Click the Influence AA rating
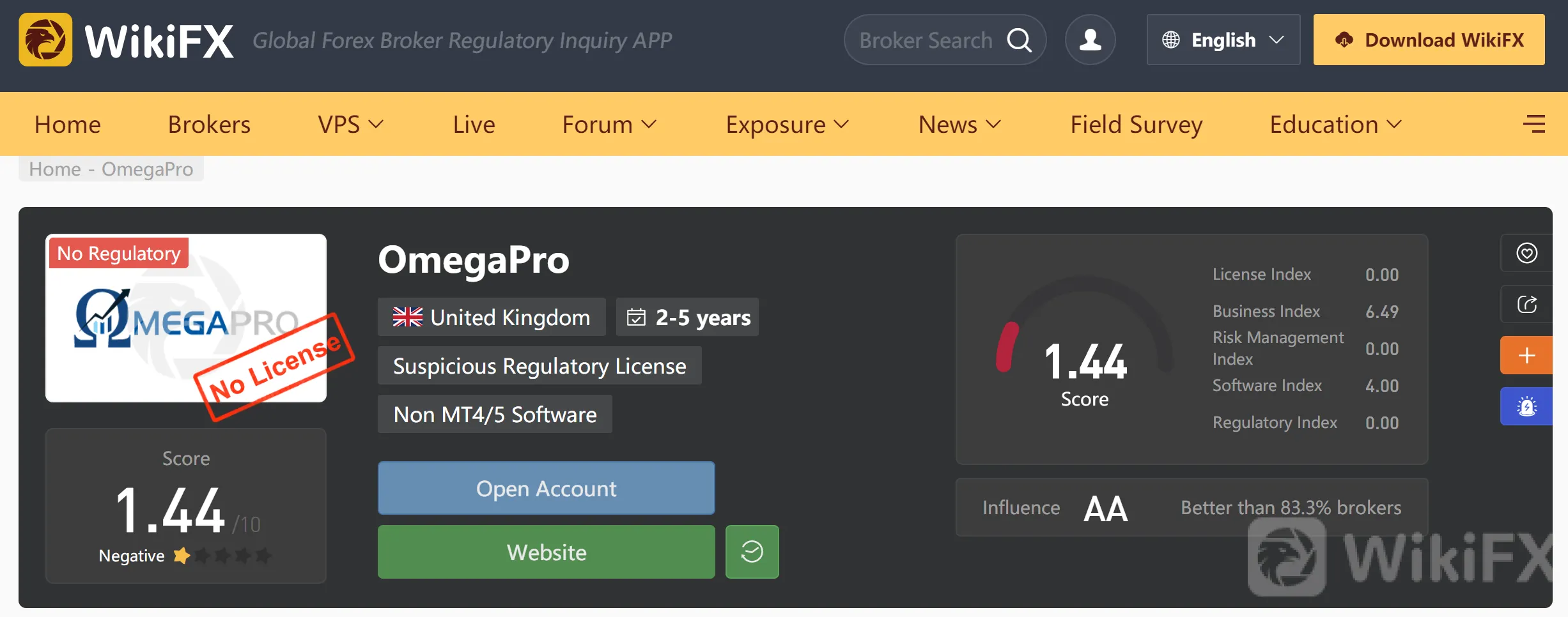This screenshot has width=1568, height=617. [1106, 508]
